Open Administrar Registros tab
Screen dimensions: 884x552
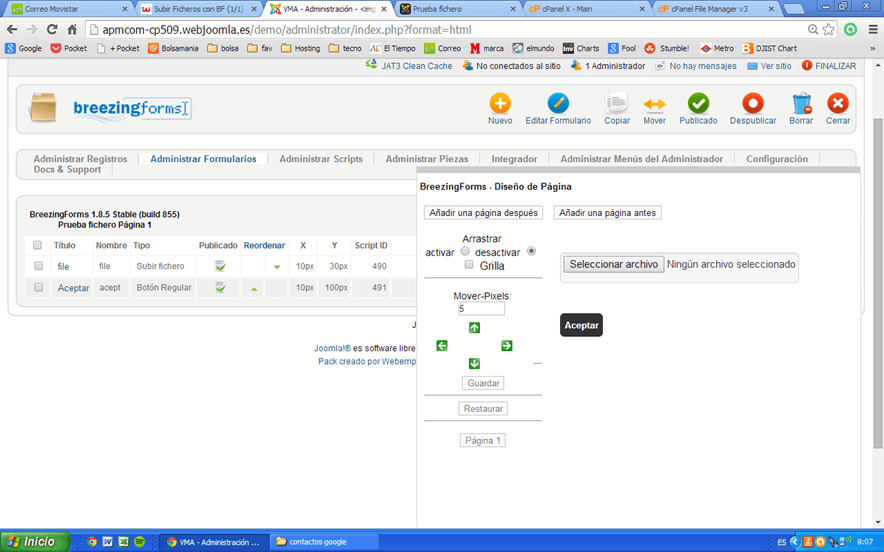(x=81, y=159)
